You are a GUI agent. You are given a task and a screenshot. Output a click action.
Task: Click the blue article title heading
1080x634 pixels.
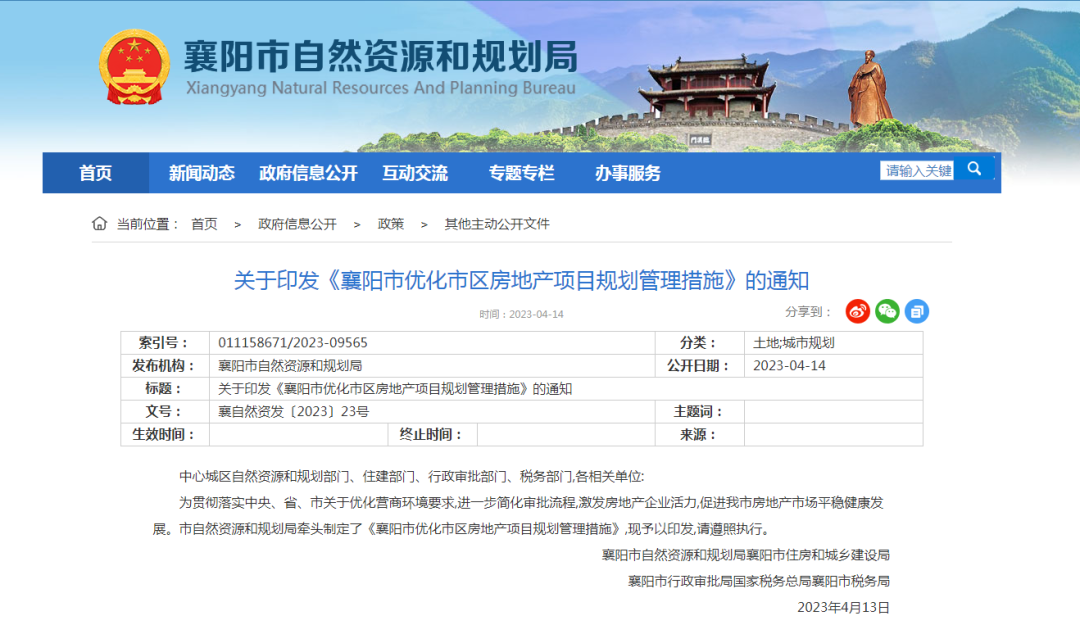pos(521,280)
